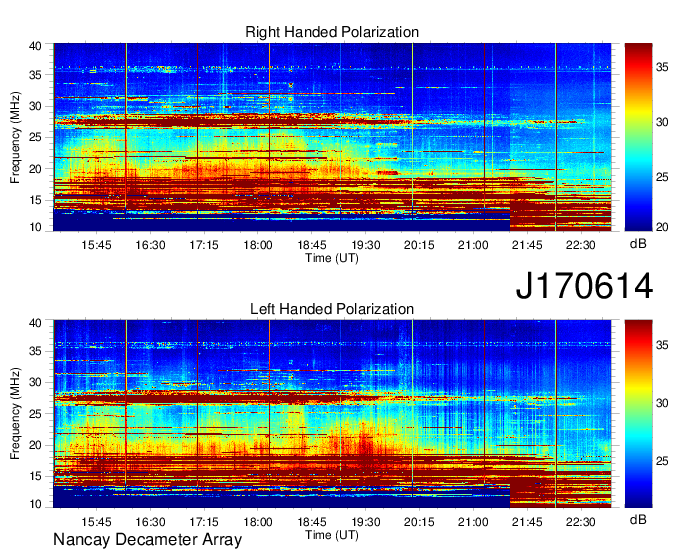This screenshot has width=680, height=552.
Task: Click the 35 dB value on the Right Handed plot's colorbar
Action: (x=662, y=67)
